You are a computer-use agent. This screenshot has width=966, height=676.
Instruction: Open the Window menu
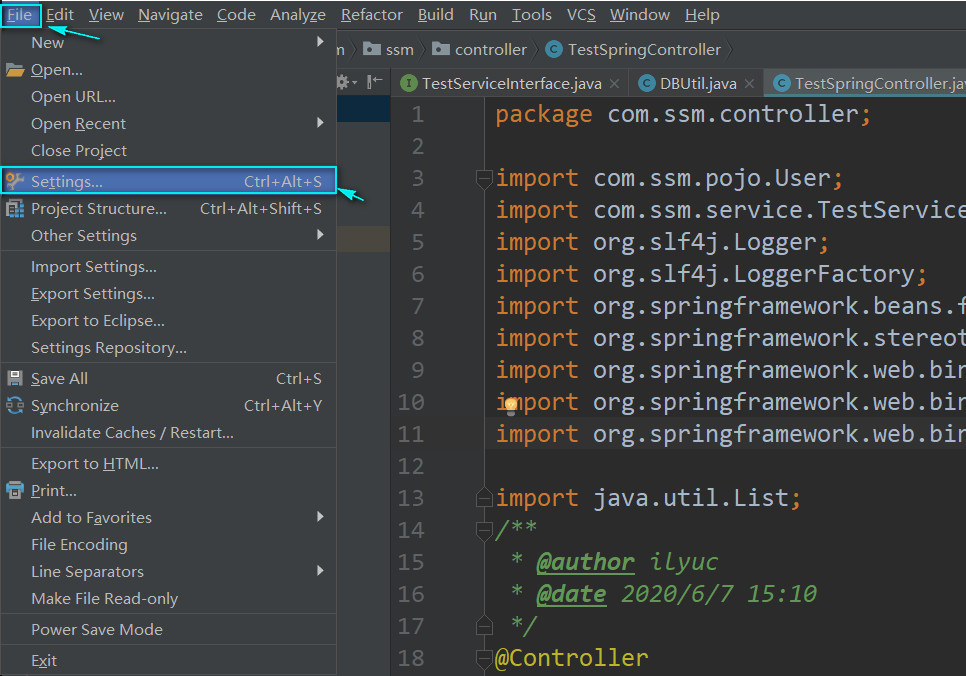click(639, 15)
